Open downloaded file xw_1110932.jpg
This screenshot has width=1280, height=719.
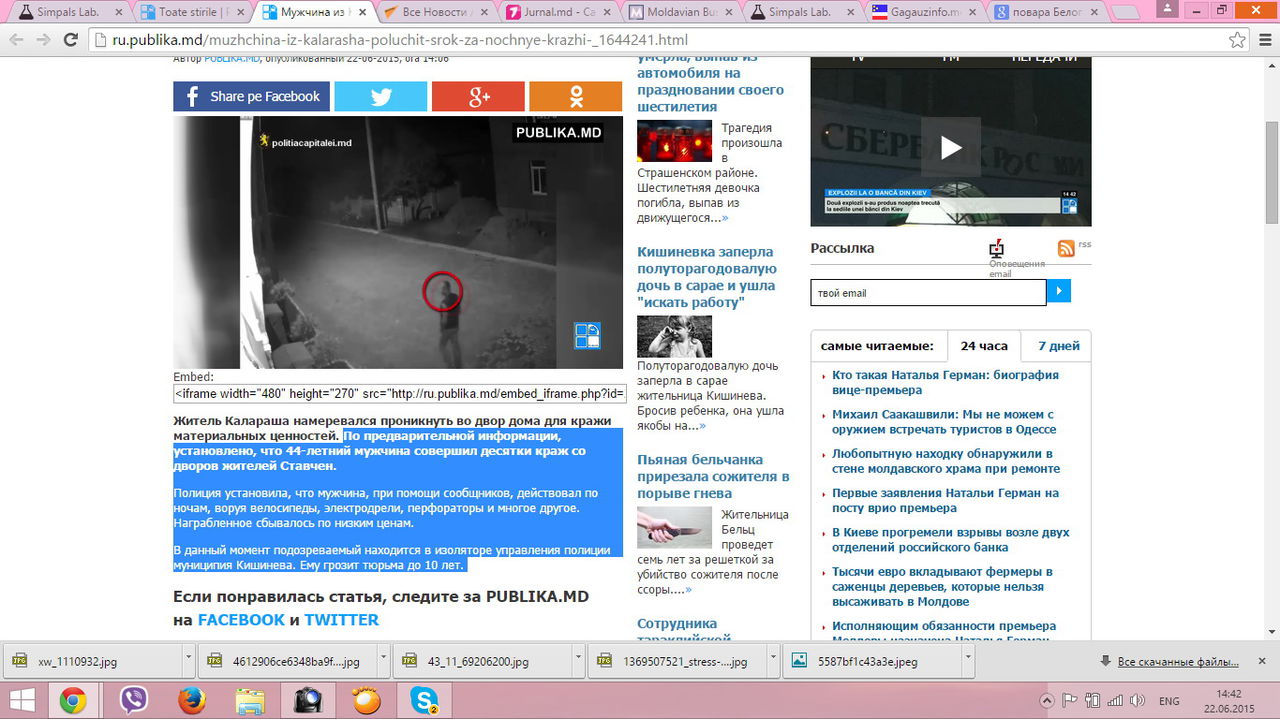tap(92, 661)
